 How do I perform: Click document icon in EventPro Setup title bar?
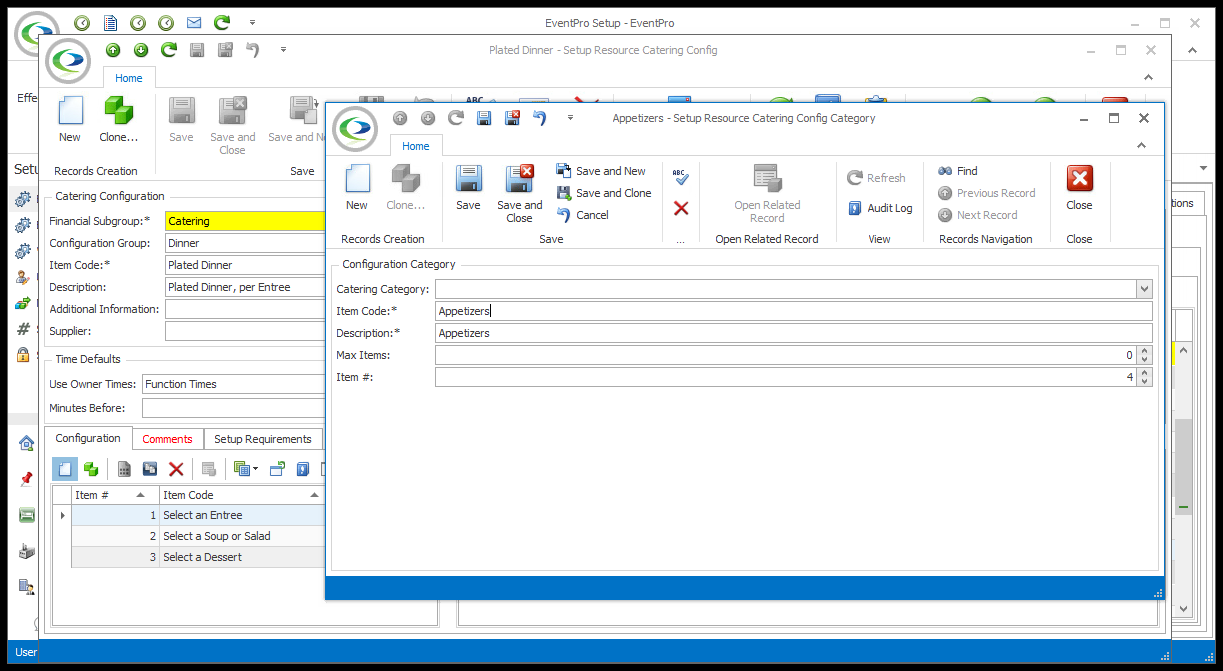click(110, 22)
